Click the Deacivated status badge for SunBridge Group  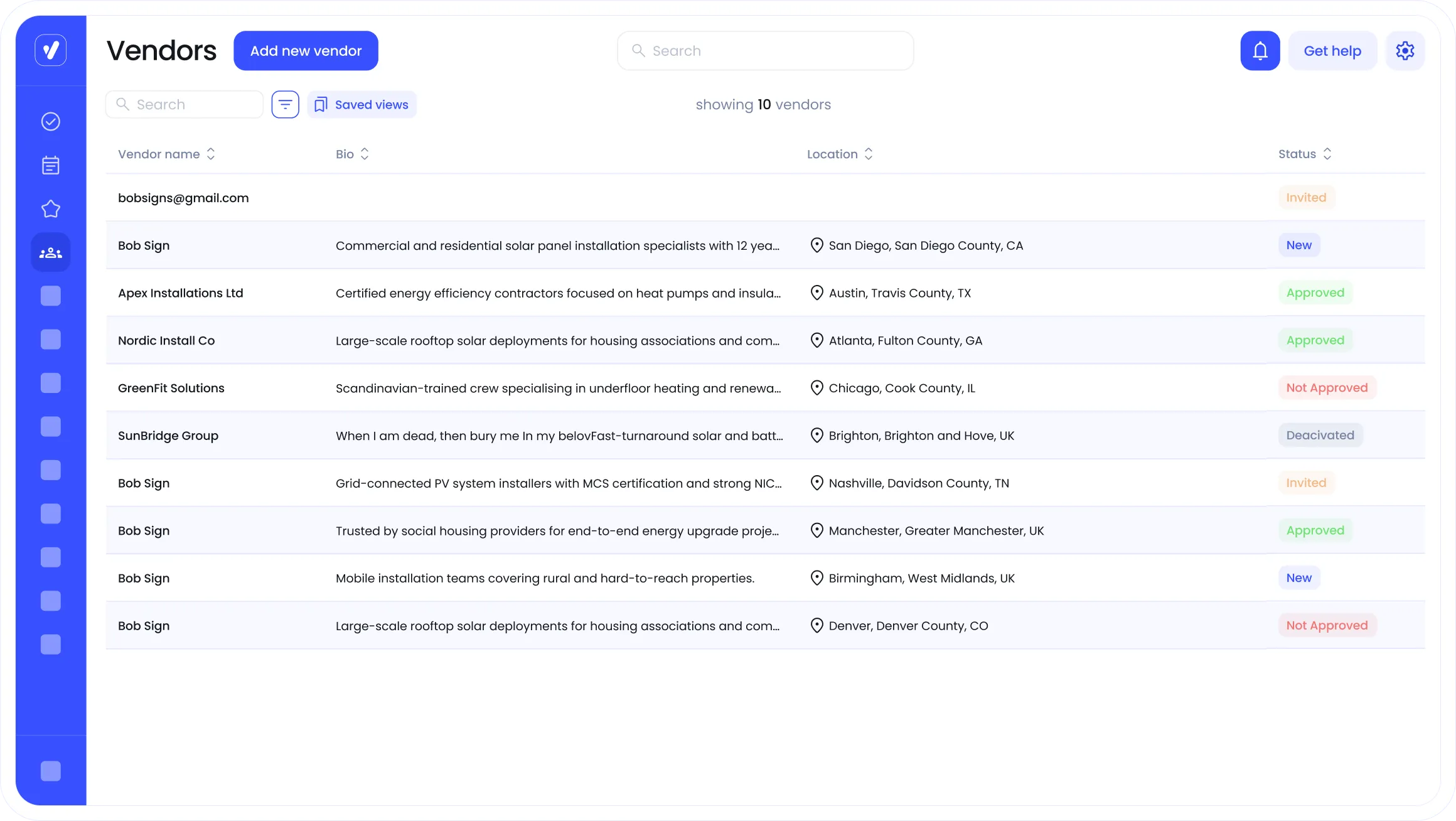pos(1320,436)
